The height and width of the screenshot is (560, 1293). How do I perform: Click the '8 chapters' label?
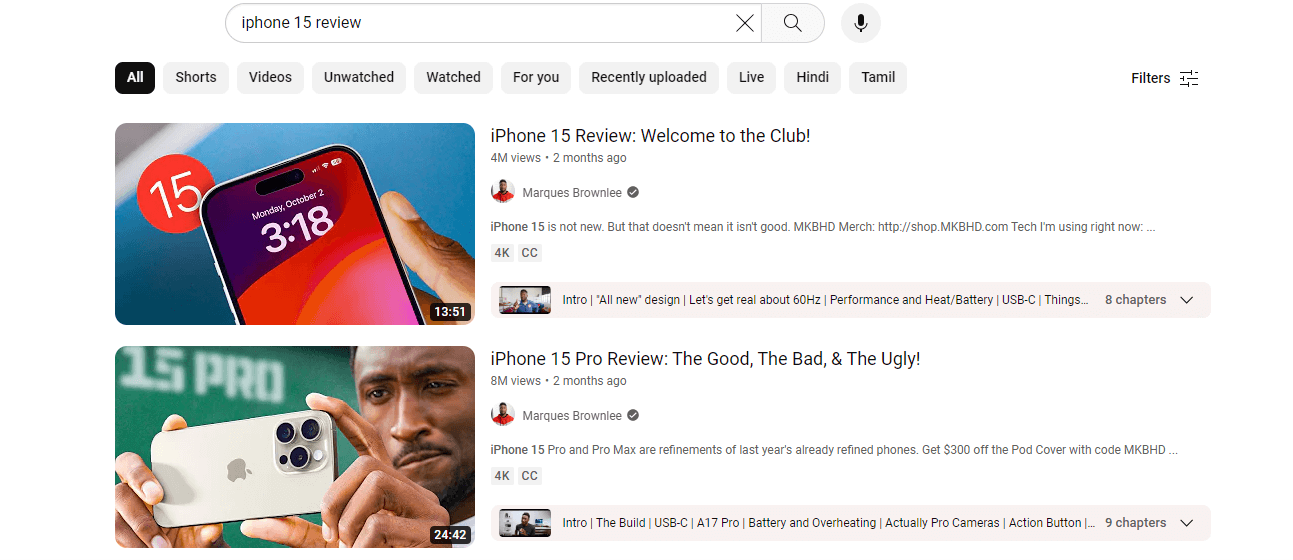tap(1135, 300)
